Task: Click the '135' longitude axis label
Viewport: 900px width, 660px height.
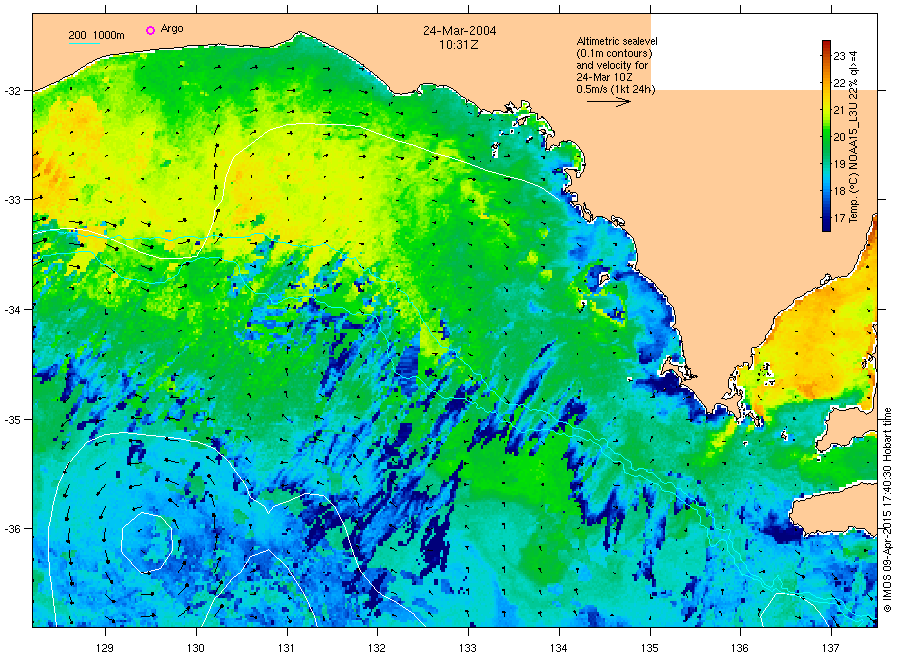Action: pyautogui.click(x=650, y=649)
